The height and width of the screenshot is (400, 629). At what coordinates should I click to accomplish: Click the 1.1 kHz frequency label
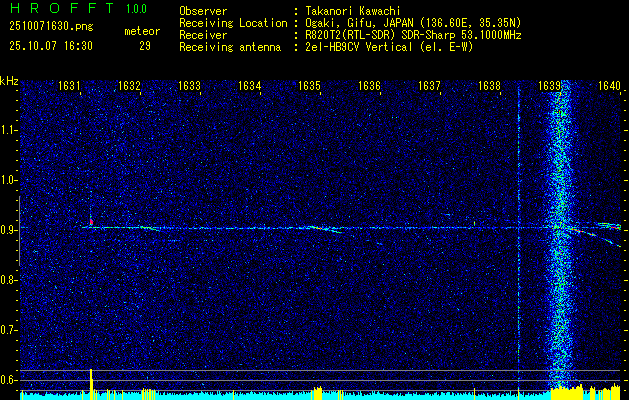tap(10, 130)
